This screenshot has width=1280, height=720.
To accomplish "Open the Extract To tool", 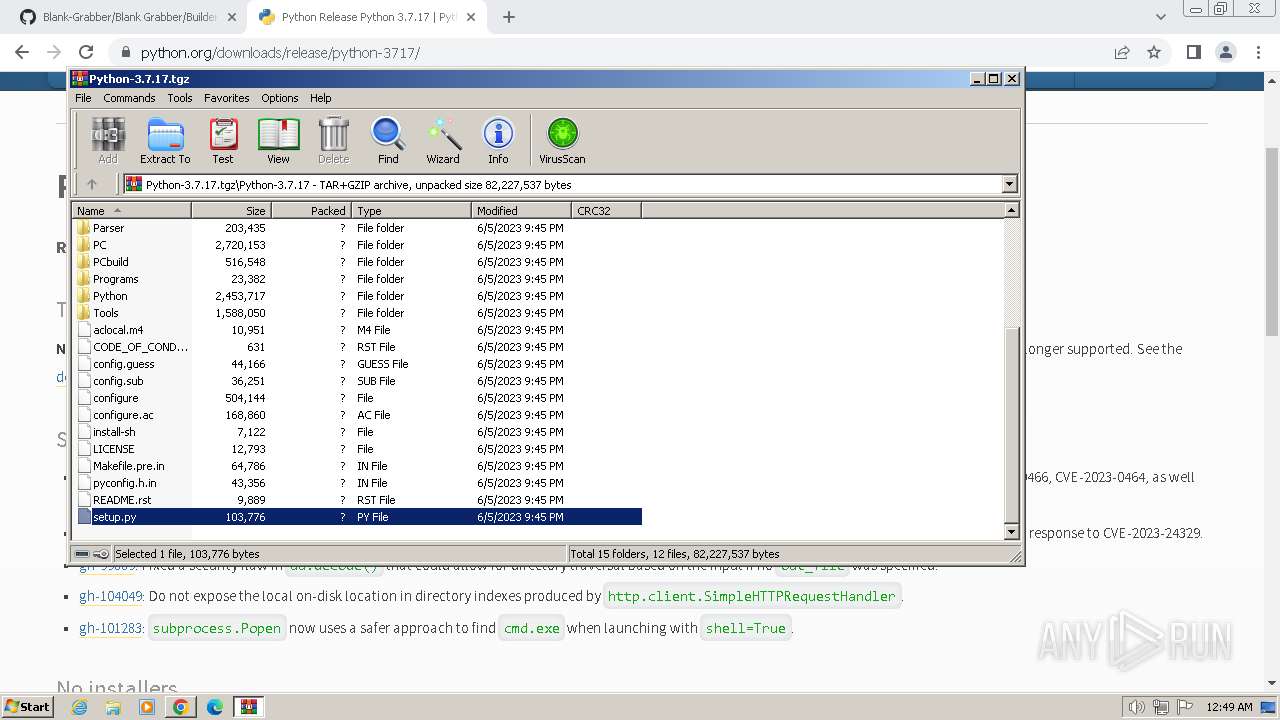I will pyautogui.click(x=165, y=140).
